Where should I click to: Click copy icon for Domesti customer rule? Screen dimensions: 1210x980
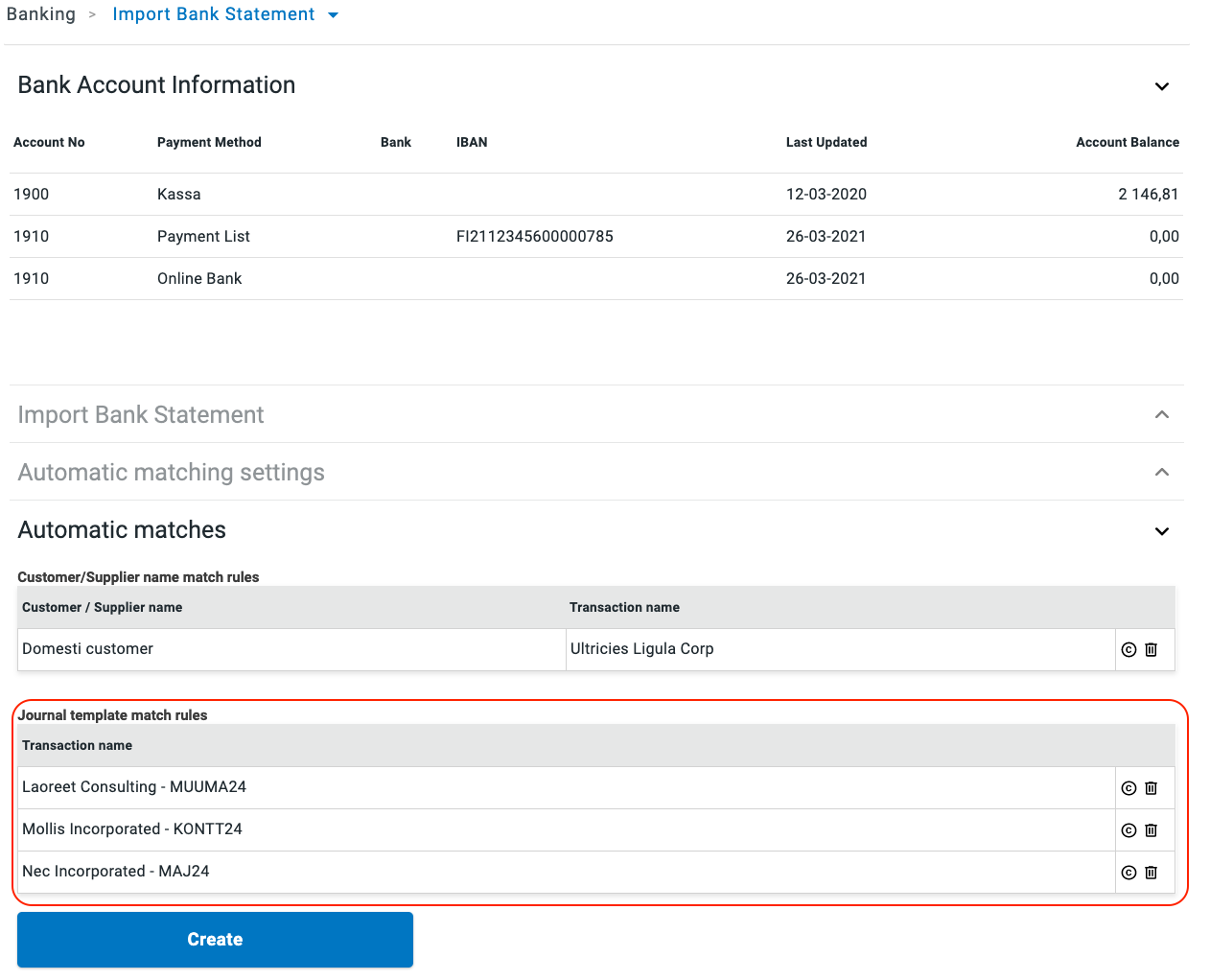pos(1129,650)
